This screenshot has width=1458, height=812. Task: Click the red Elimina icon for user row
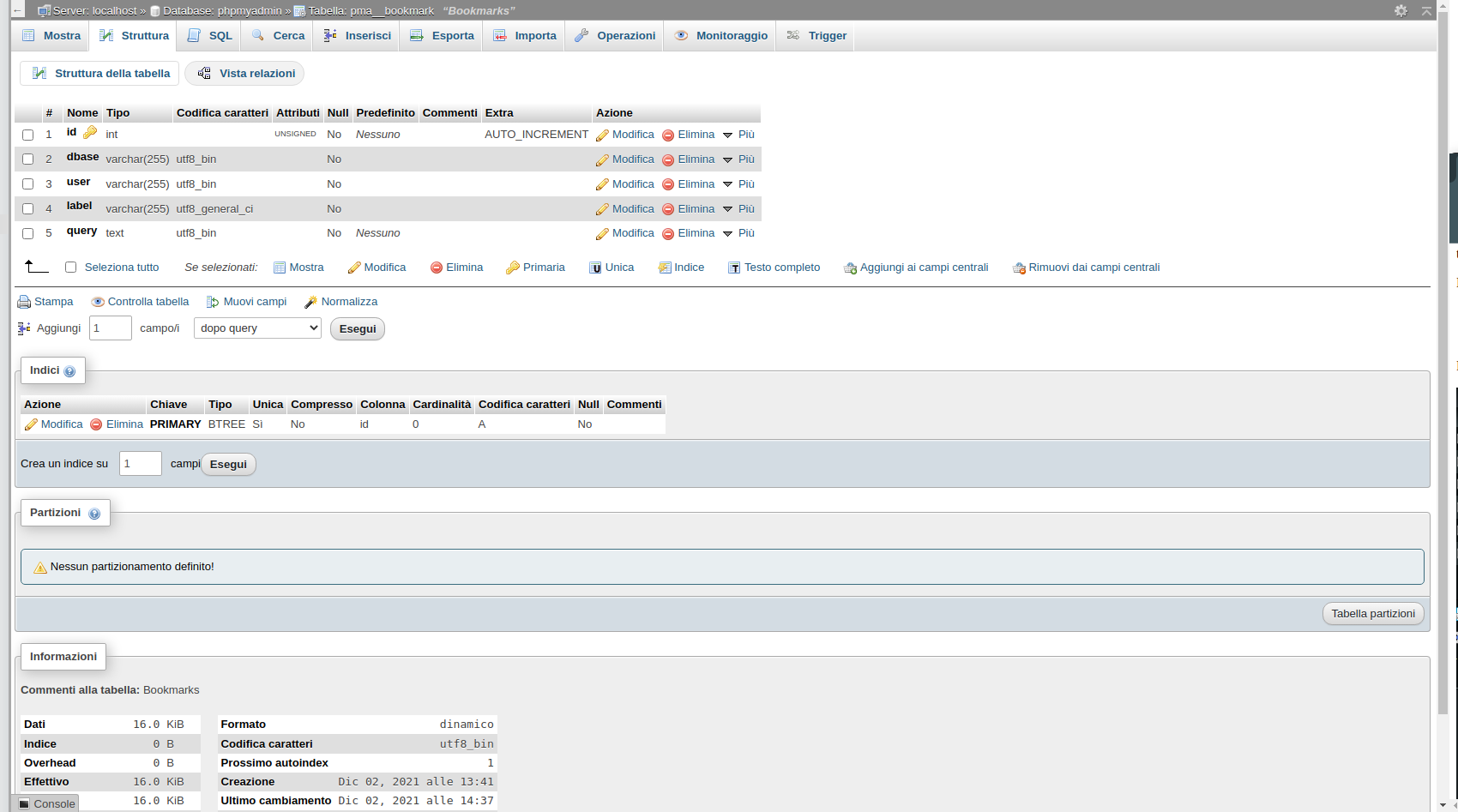point(668,184)
